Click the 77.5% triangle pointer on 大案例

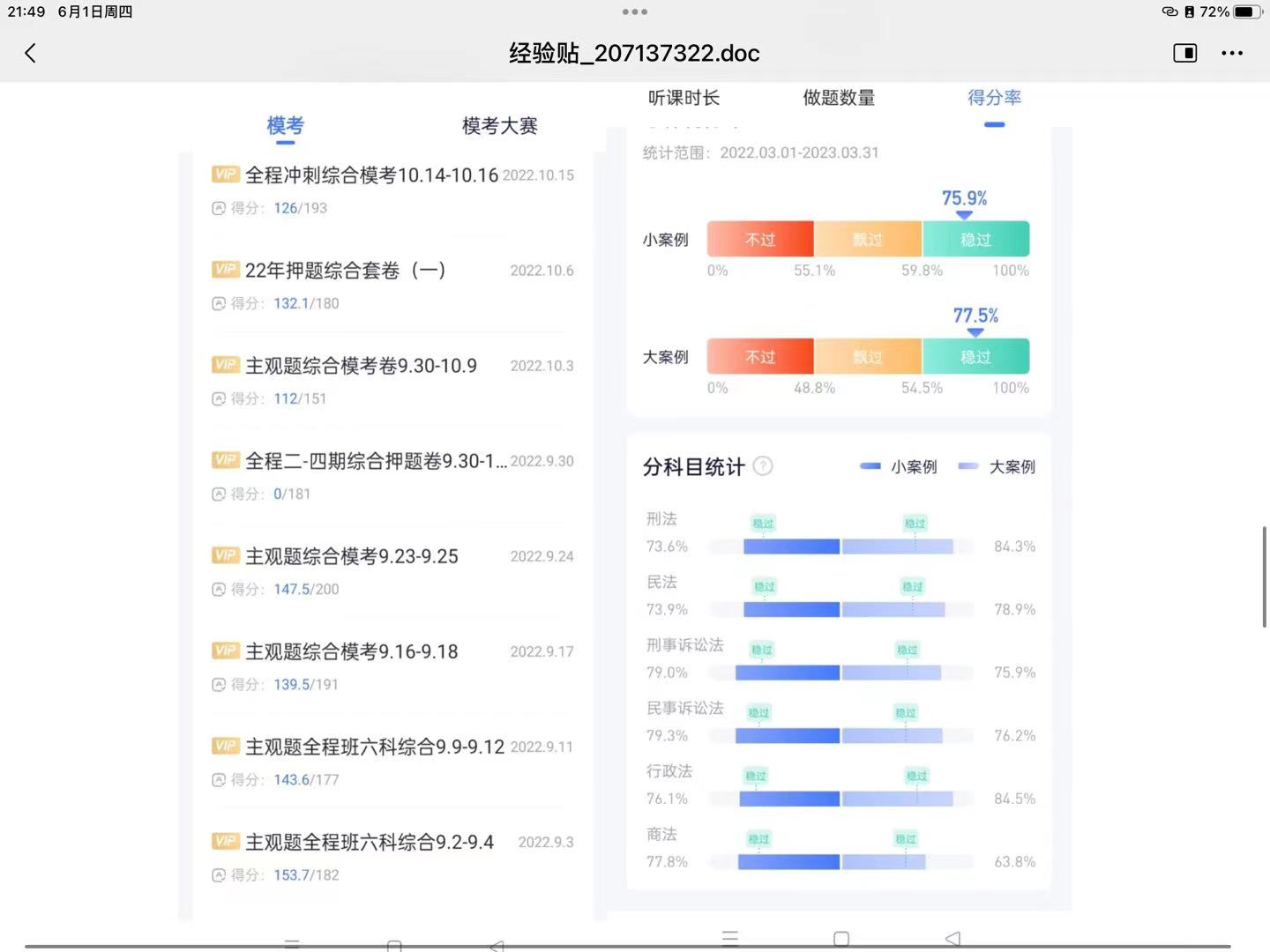[975, 332]
